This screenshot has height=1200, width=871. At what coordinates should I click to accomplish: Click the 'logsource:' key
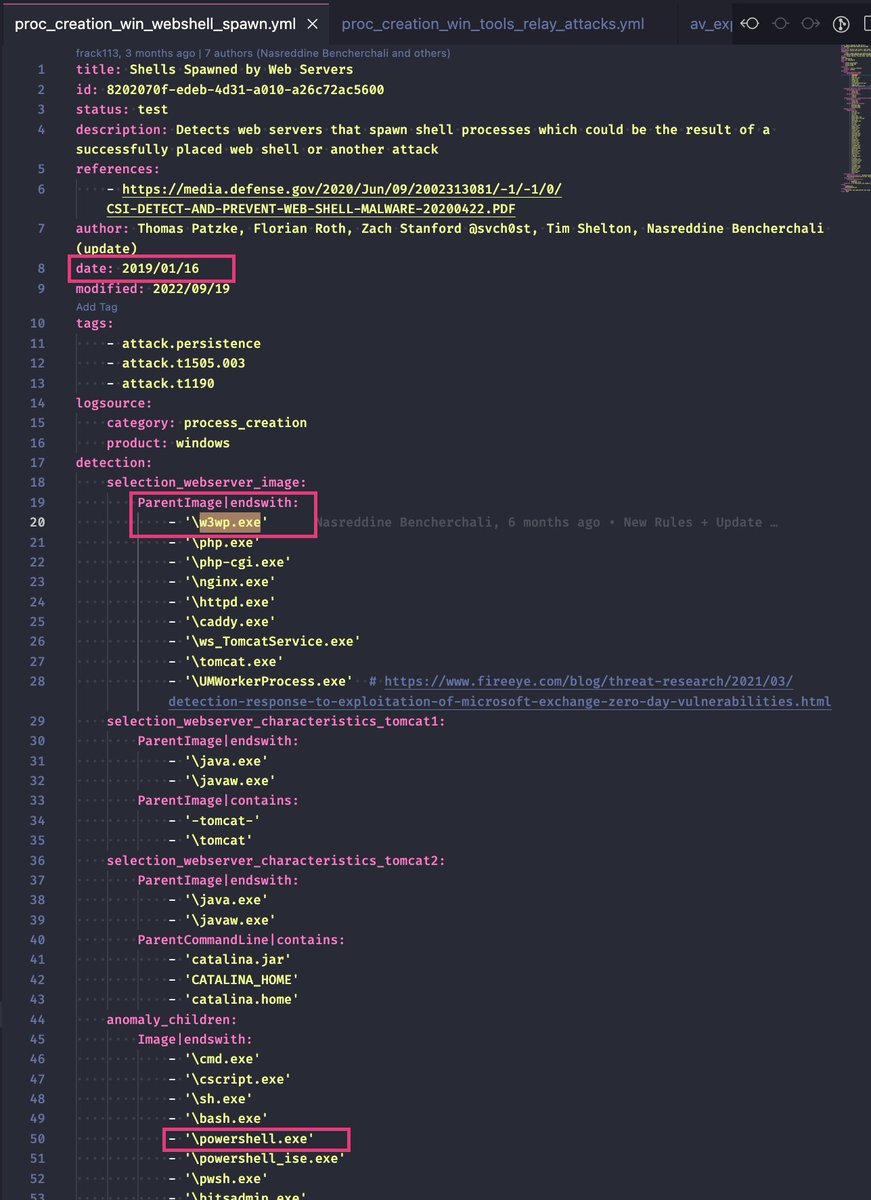click(x=114, y=403)
